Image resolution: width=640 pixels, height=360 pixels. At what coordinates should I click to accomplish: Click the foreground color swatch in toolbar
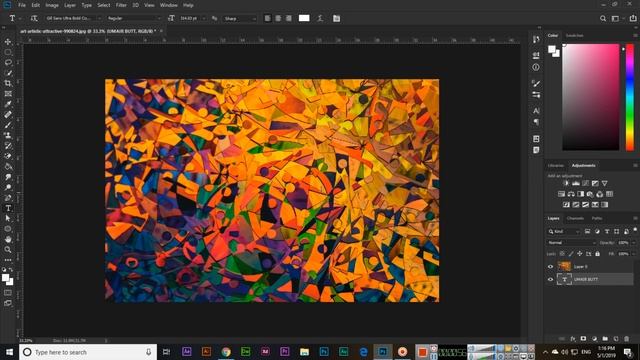coord(5,278)
